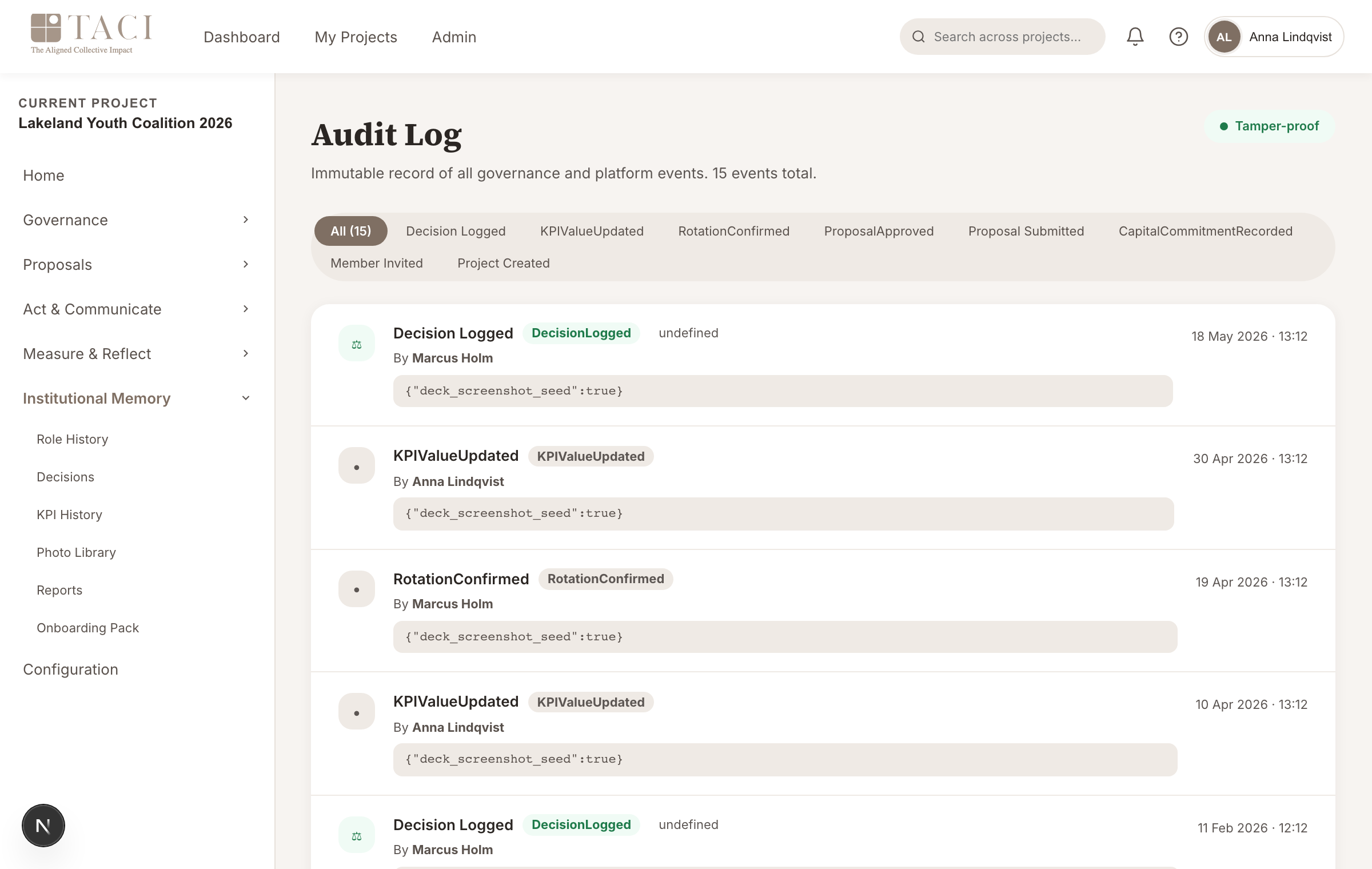Open Configuration

tap(70, 669)
